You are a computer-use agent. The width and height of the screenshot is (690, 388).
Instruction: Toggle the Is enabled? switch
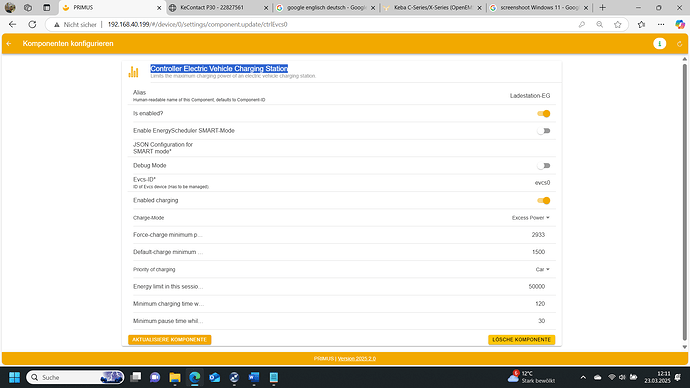[x=543, y=113]
